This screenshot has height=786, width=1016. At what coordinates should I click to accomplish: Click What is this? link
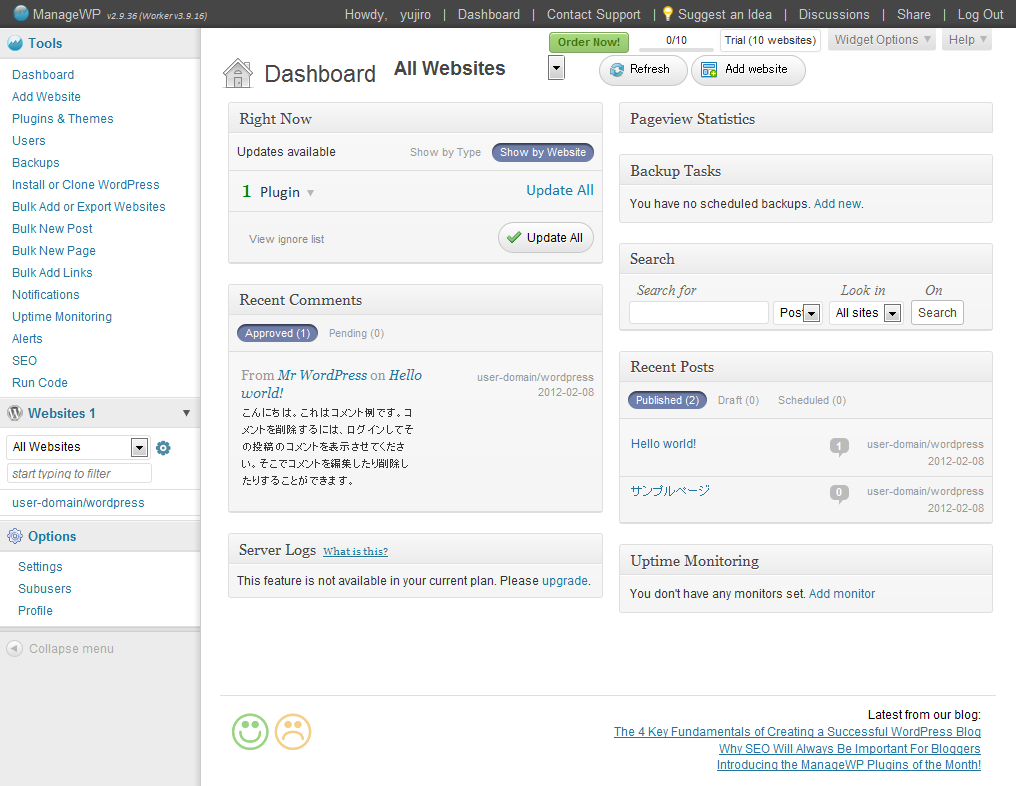pos(356,551)
